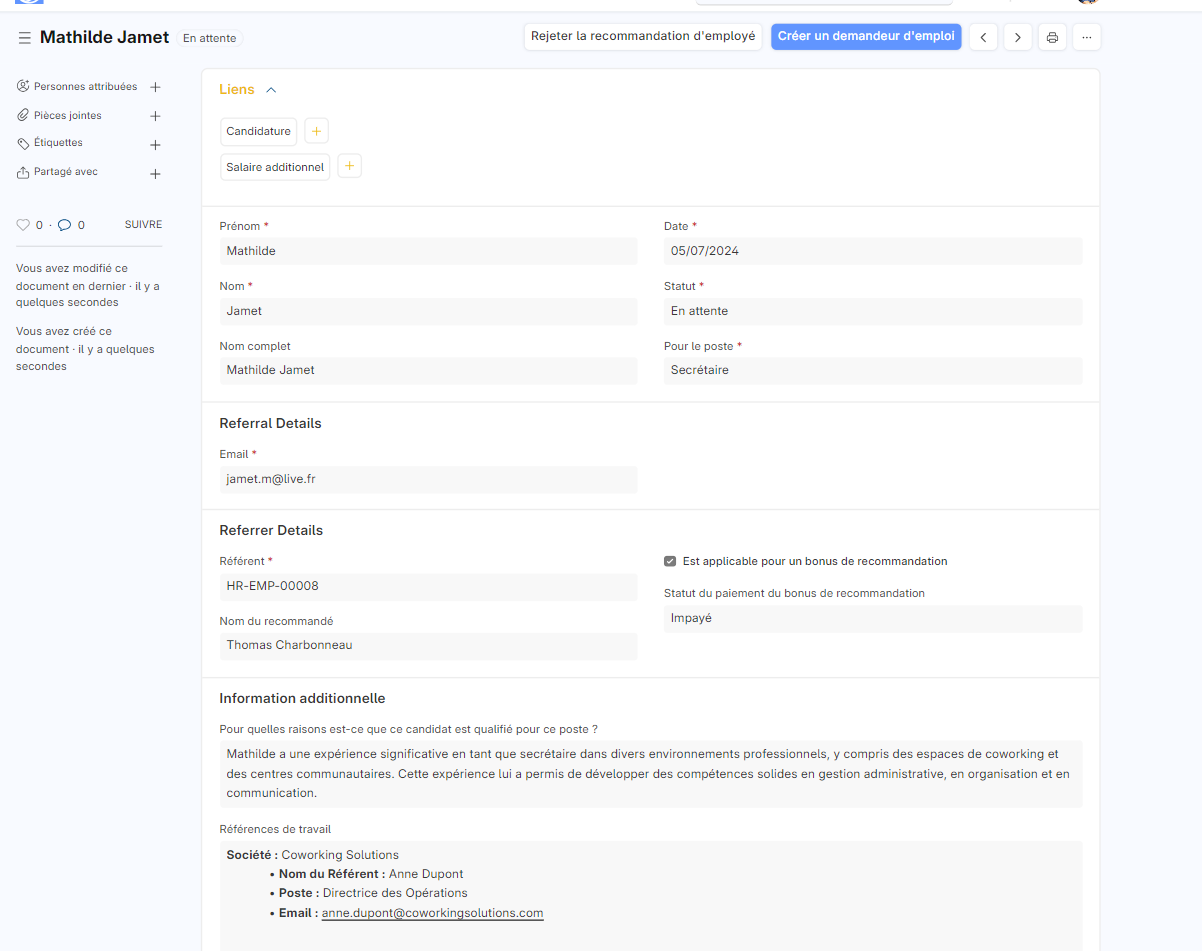Viewport: 1202px width, 951px height.
Task: Attach a file using Pièces jointes plus icon
Action: [155, 115]
